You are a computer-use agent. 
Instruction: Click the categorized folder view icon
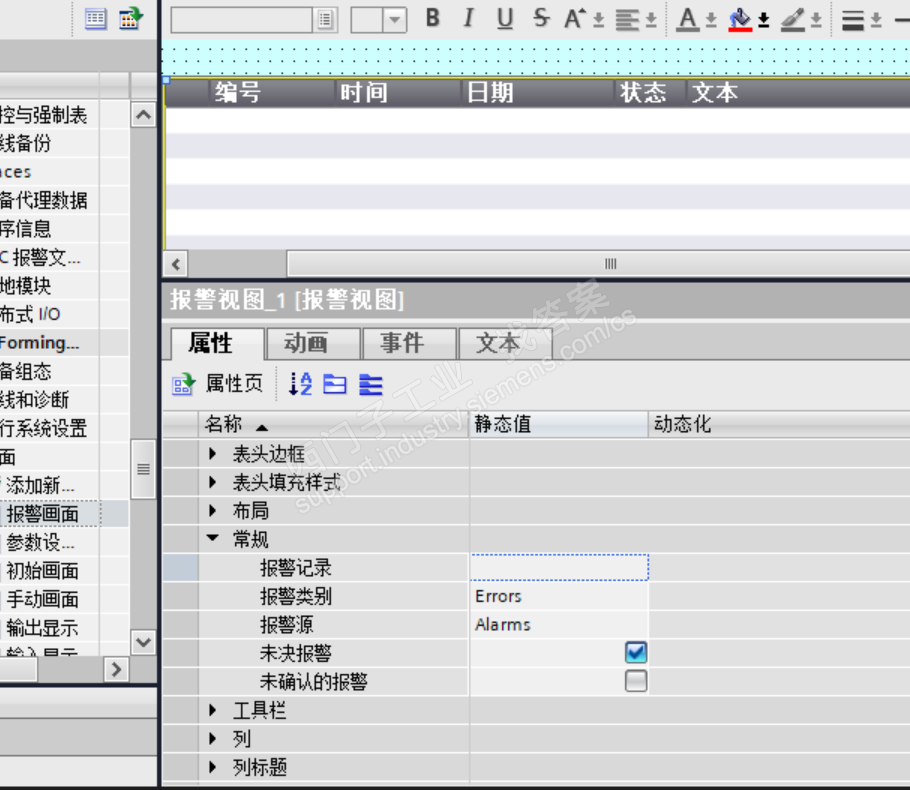(x=335, y=384)
